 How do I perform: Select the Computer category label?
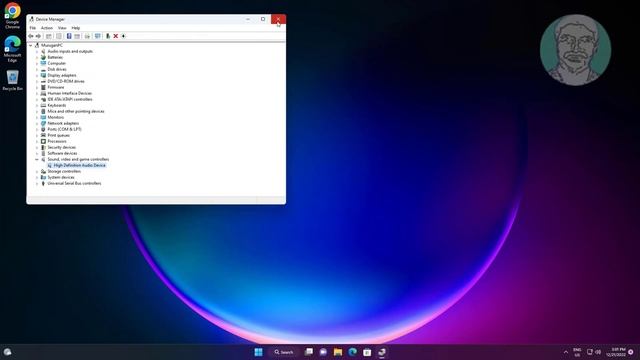[56, 63]
